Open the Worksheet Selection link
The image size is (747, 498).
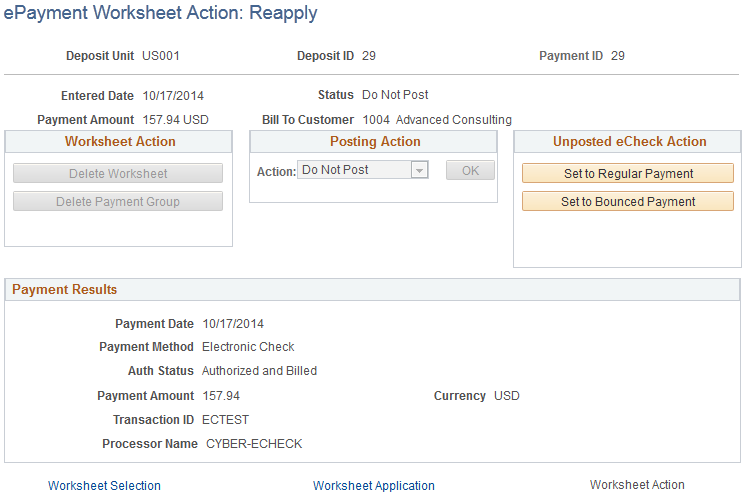click(104, 486)
